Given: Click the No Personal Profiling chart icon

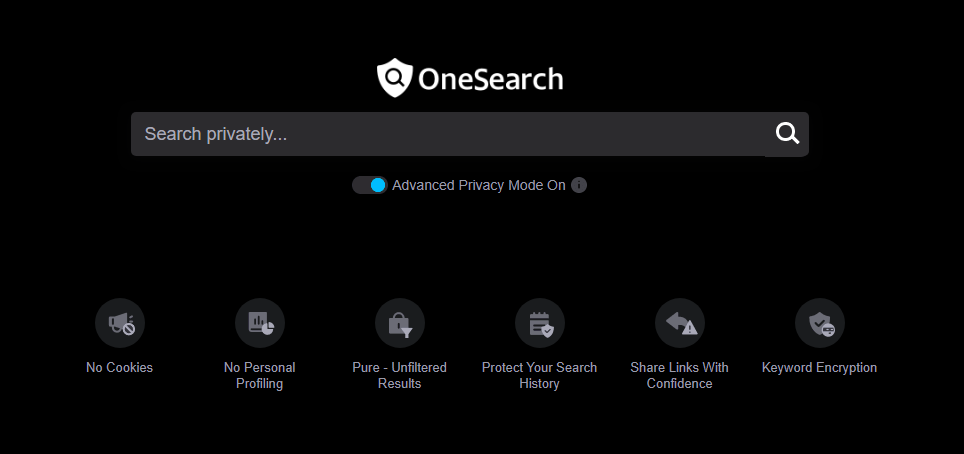Looking at the screenshot, I should pyautogui.click(x=260, y=323).
